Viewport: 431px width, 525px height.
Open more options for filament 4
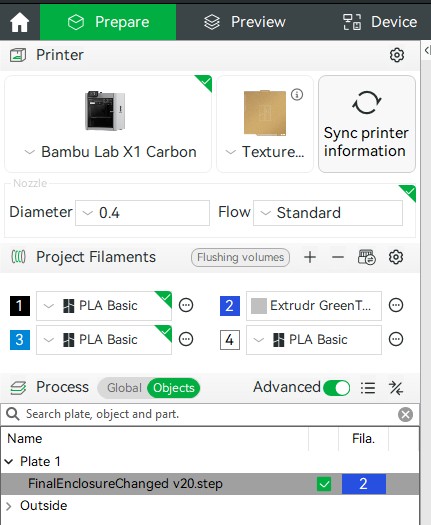(396, 340)
